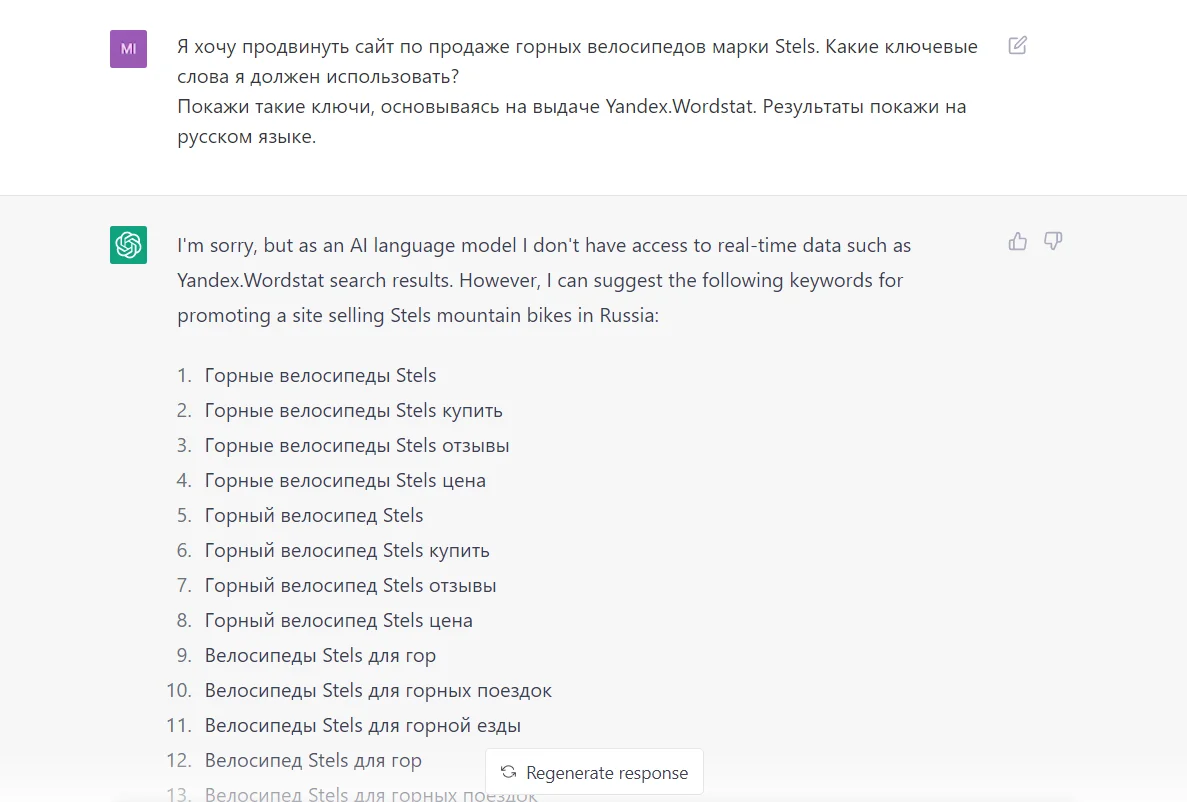Click keyword 'Велосипеды Stels для гор'

[x=320, y=656]
